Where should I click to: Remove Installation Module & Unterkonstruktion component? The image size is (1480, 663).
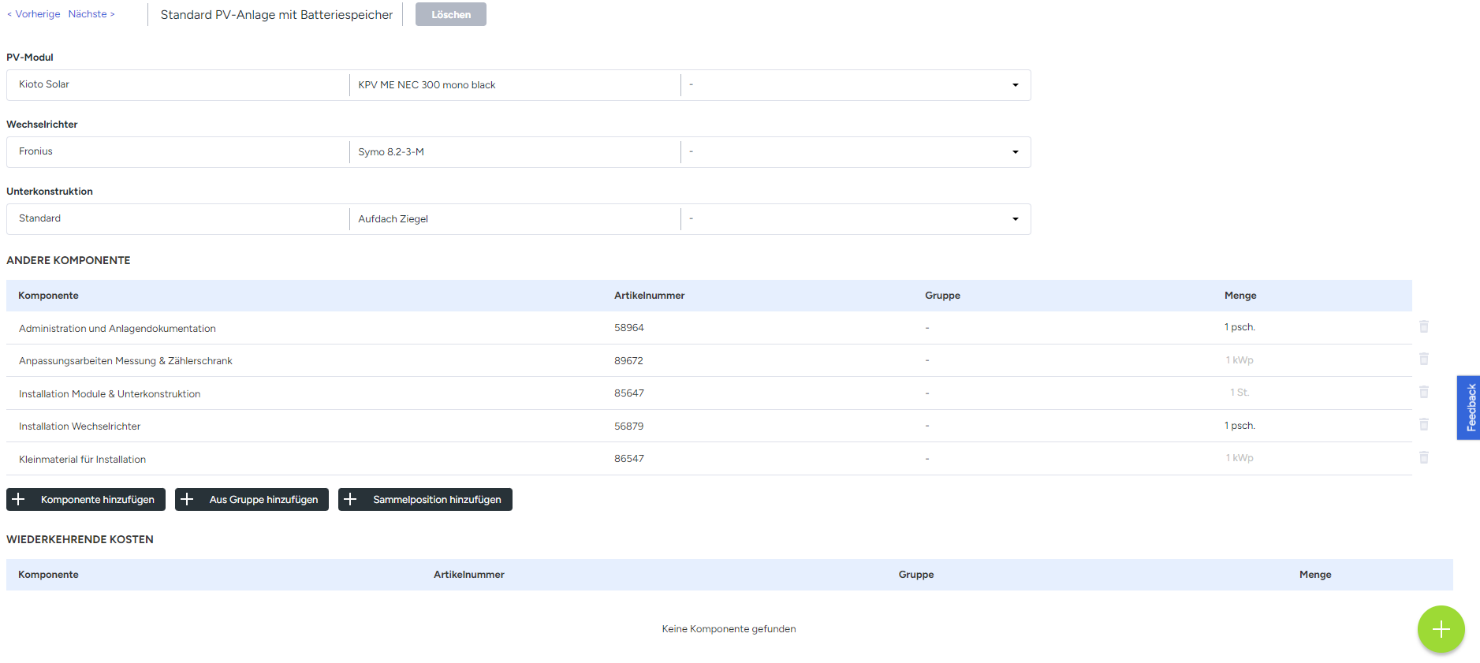(1423, 392)
